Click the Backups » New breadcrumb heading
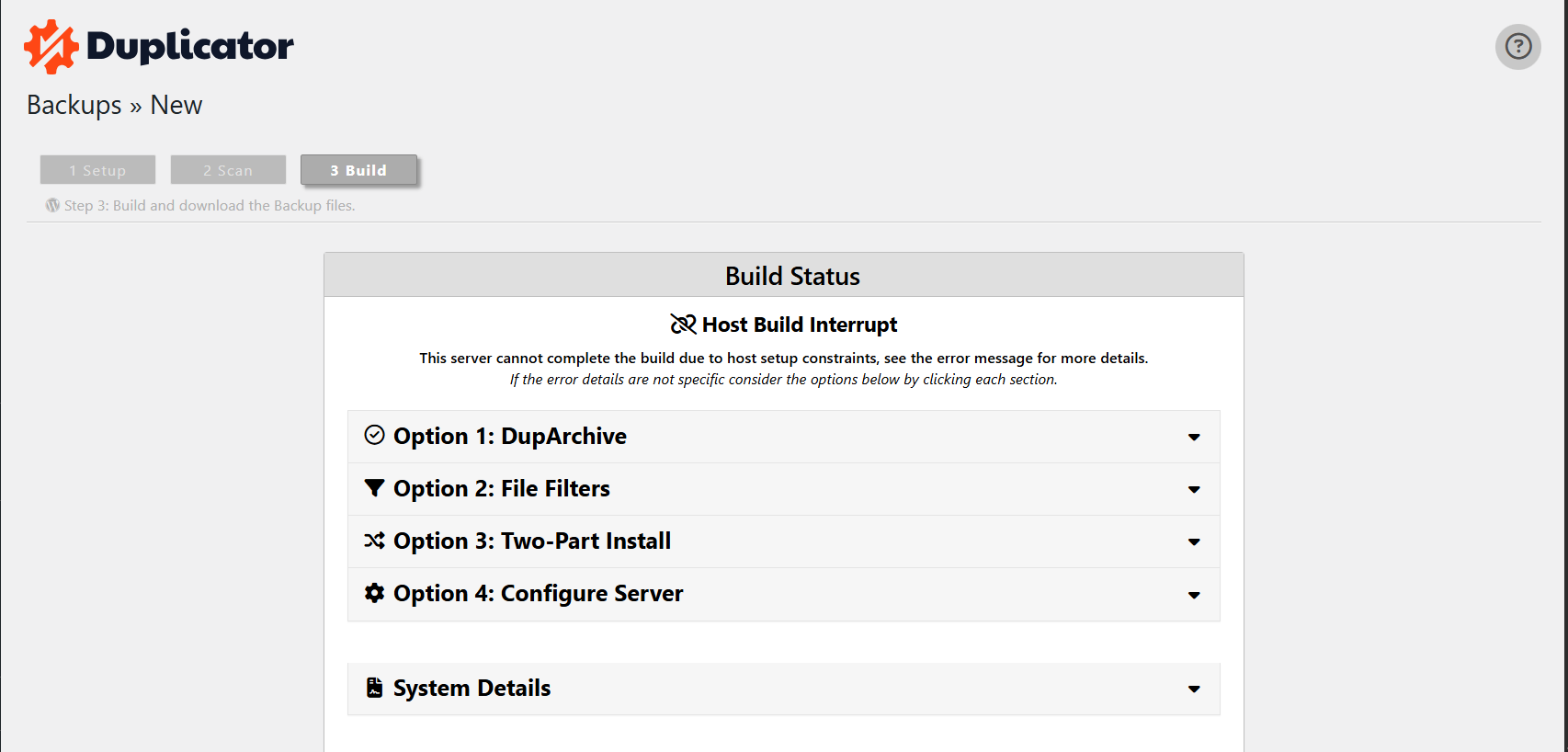The width and height of the screenshot is (1568, 752). click(115, 105)
